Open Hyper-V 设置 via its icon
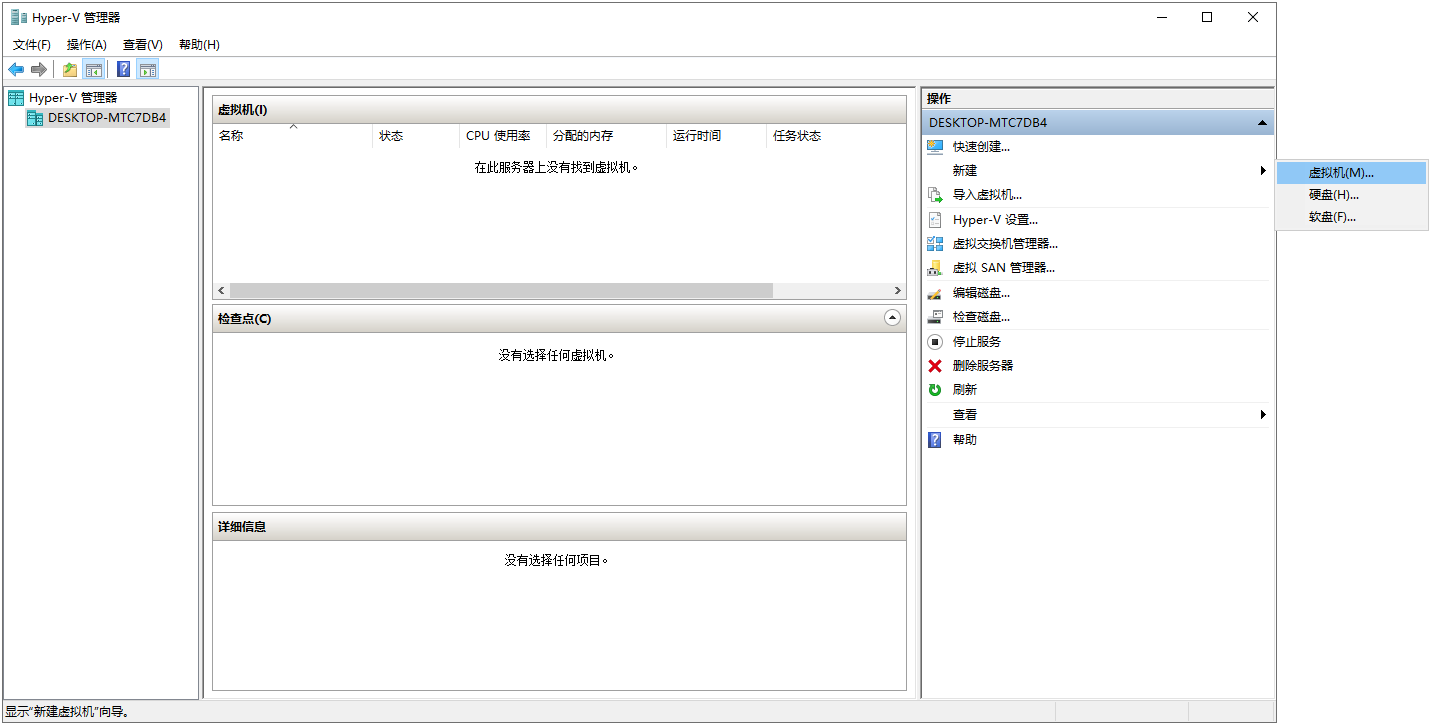Image resolution: width=1430 pixels, height=725 pixels. click(x=935, y=220)
